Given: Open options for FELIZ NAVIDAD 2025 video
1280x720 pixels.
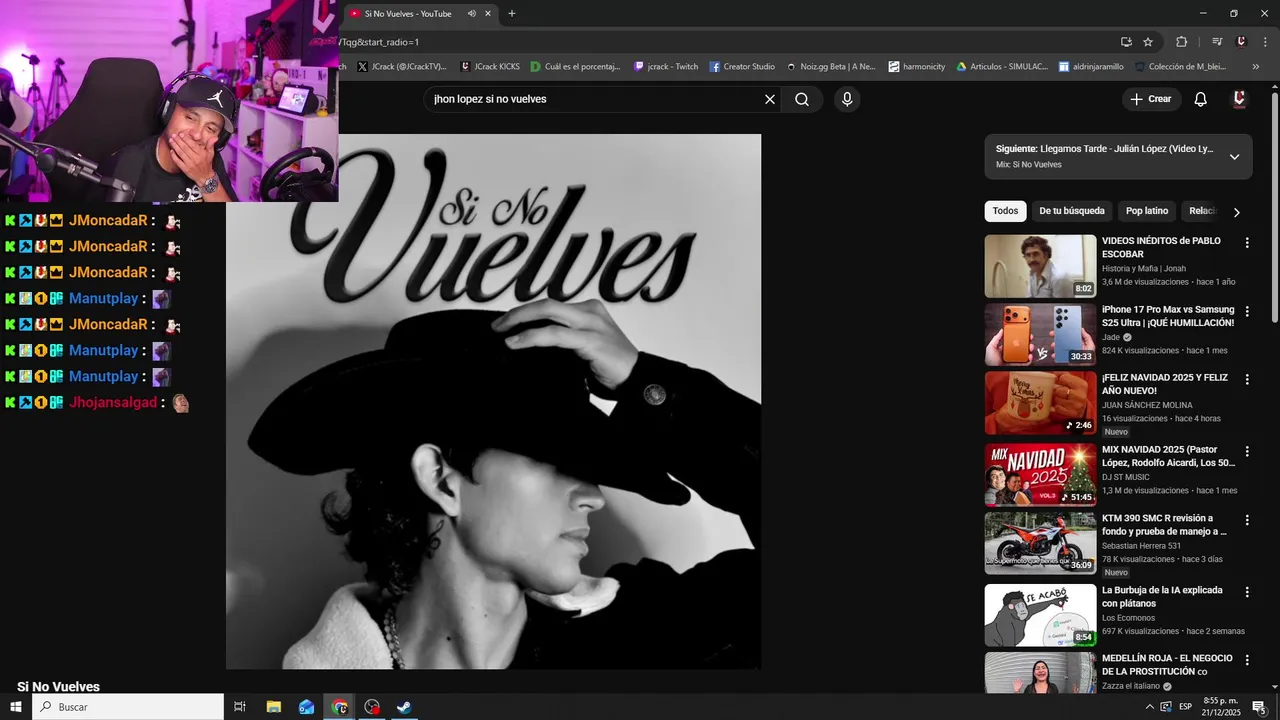Looking at the screenshot, I should (x=1247, y=380).
